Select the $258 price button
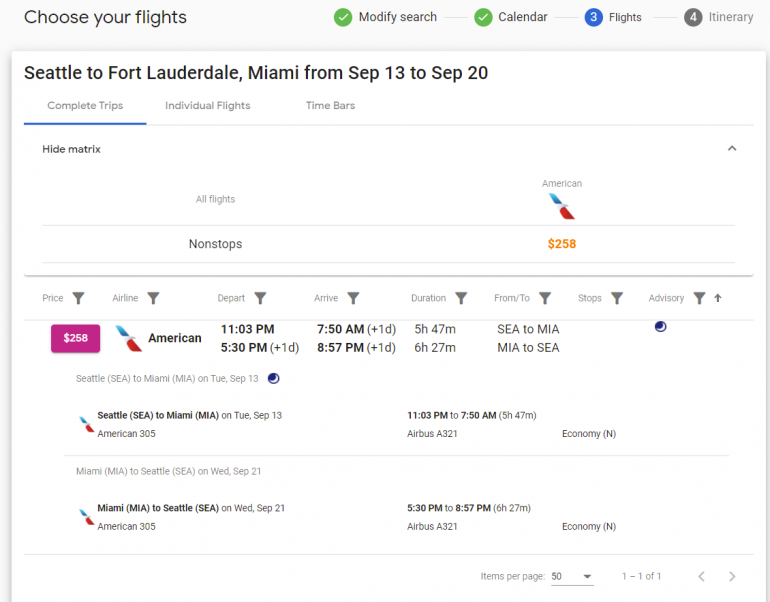The height and width of the screenshot is (602, 770). coord(76,338)
